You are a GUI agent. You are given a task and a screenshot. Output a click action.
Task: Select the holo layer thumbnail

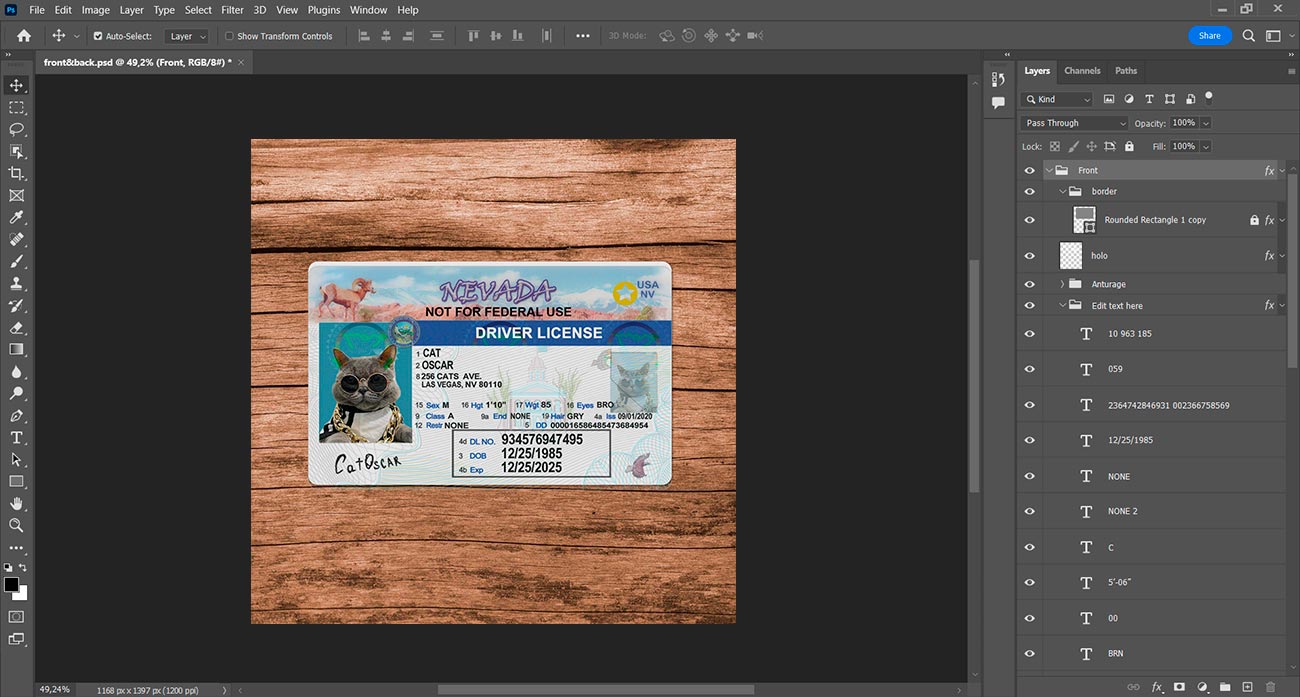click(x=1071, y=256)
